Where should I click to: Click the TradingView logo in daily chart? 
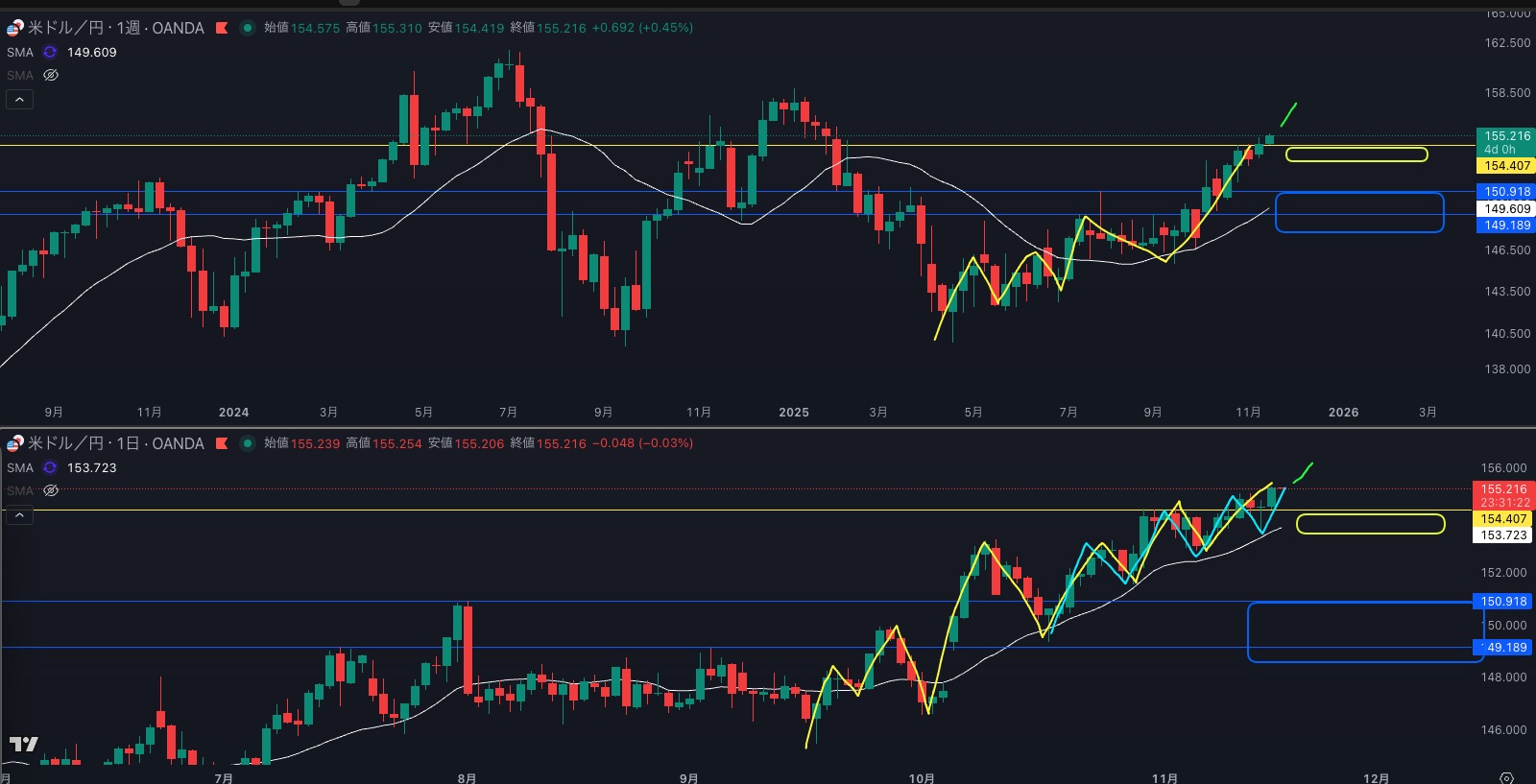[23, 744]
